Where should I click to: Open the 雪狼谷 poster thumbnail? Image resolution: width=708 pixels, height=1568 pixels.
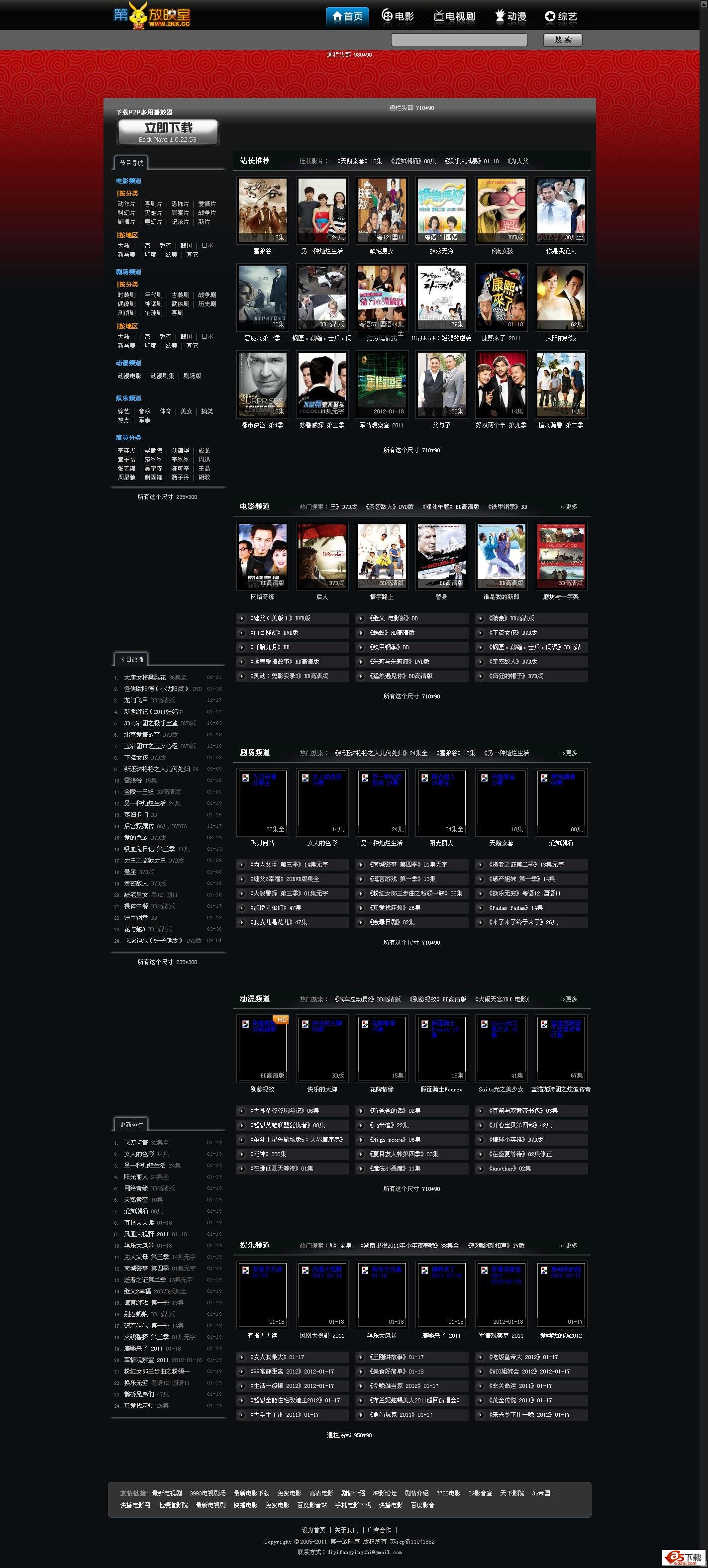[x=262, y=210]
